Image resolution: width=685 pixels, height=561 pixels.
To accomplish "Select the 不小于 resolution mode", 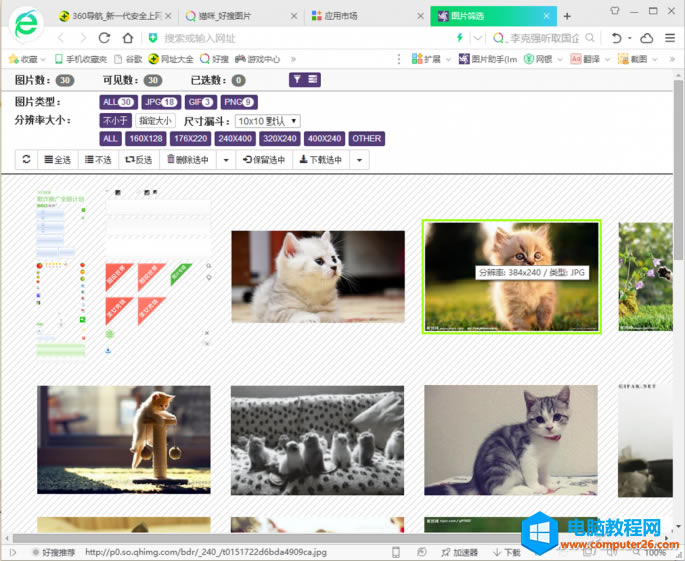I will 115,121.
